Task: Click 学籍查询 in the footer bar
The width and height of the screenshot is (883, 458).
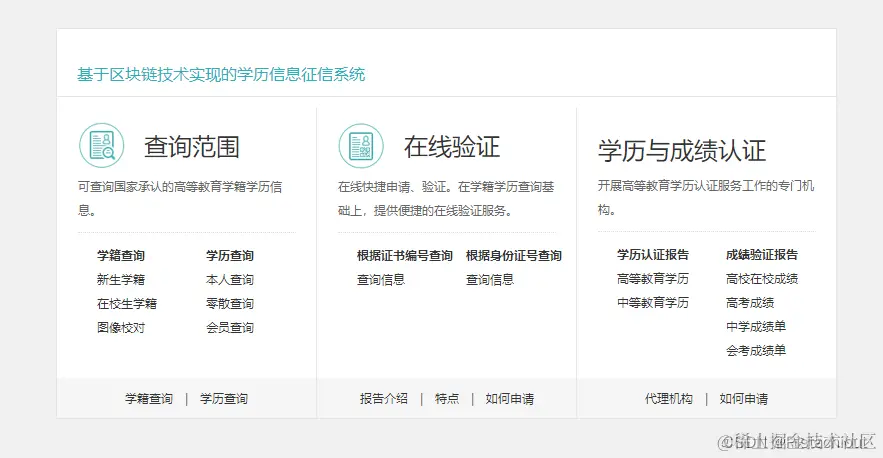Action: [149, 399]
